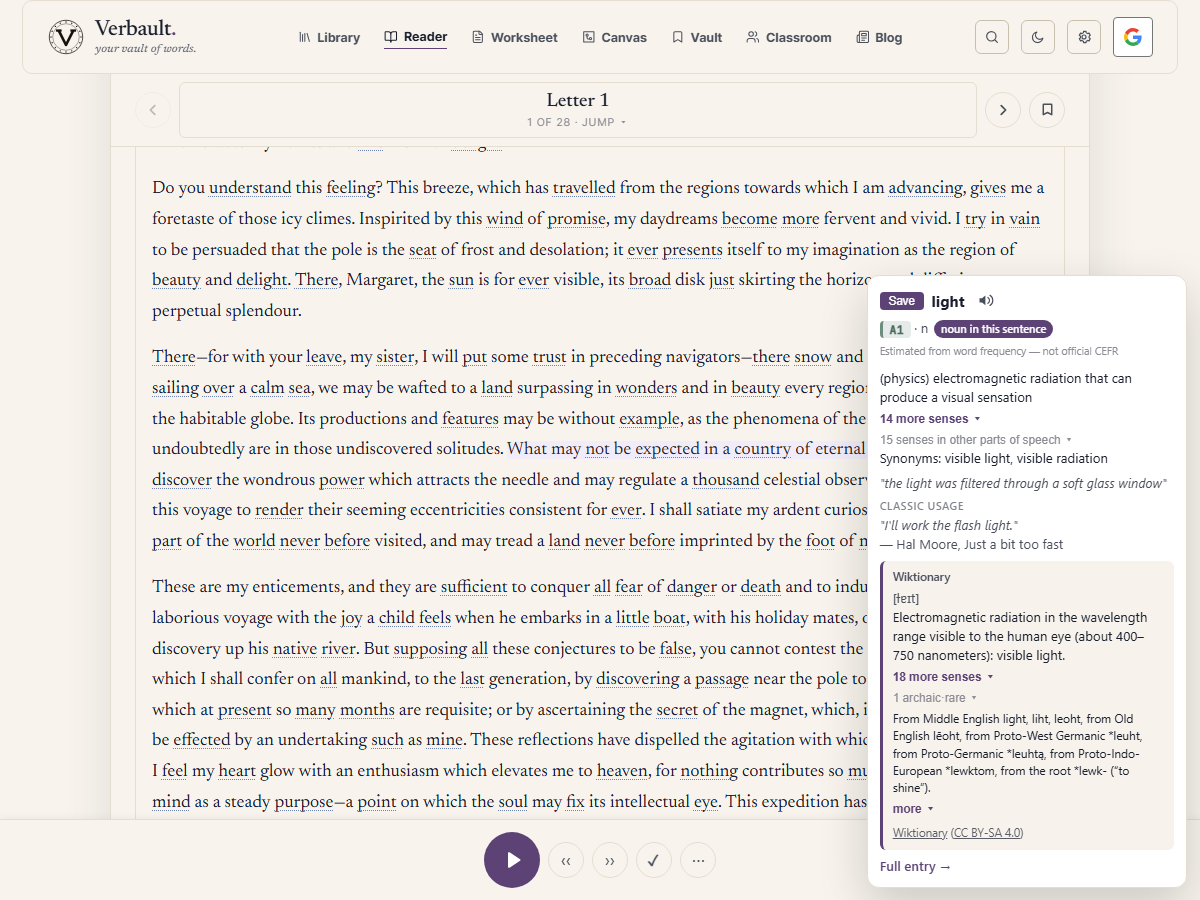Screen dimensions: 1200x900
Task: Click the underlined word 'country'
Action: pos(763,450)
